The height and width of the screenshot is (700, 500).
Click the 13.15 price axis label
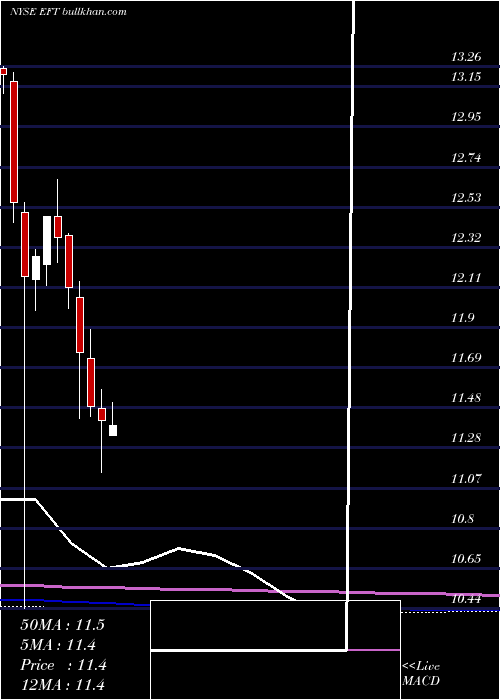(x=467, y=77)
